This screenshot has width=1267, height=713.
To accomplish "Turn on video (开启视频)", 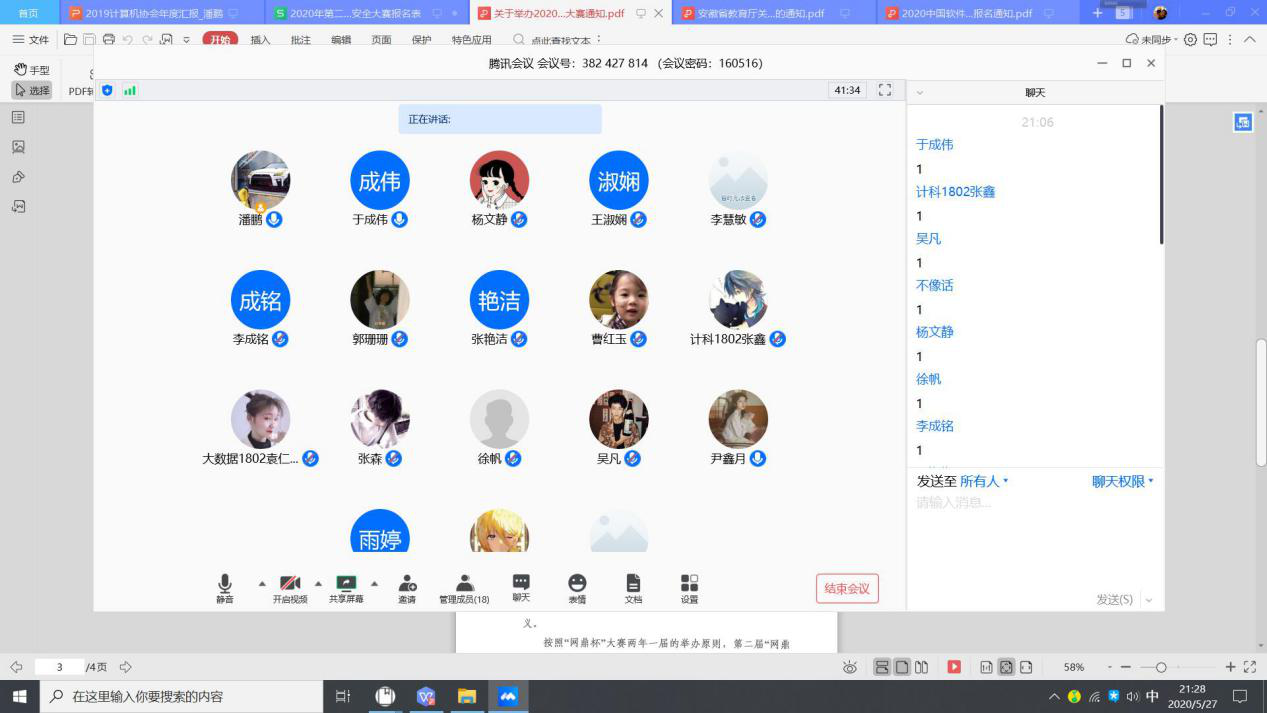I will [x=290, y=588].
